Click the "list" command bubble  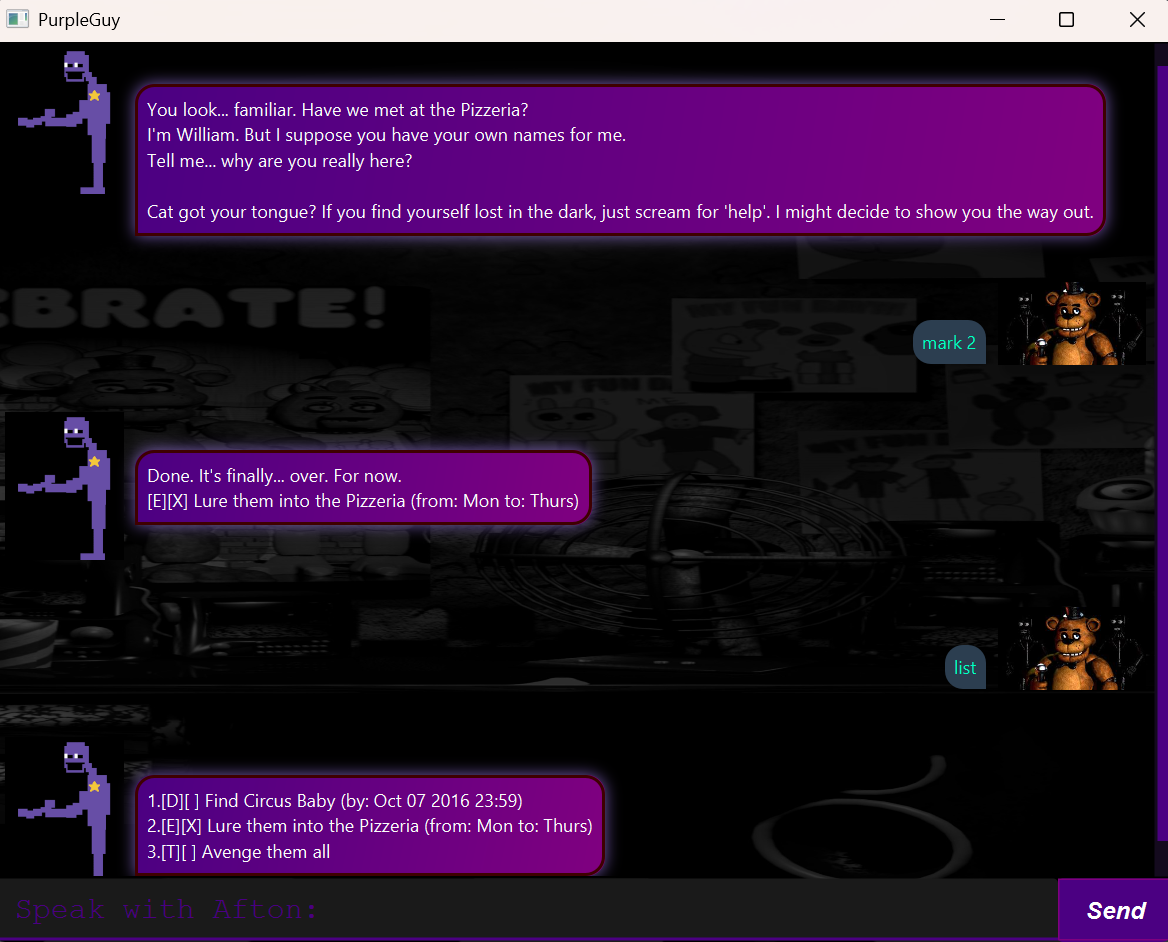964,667
